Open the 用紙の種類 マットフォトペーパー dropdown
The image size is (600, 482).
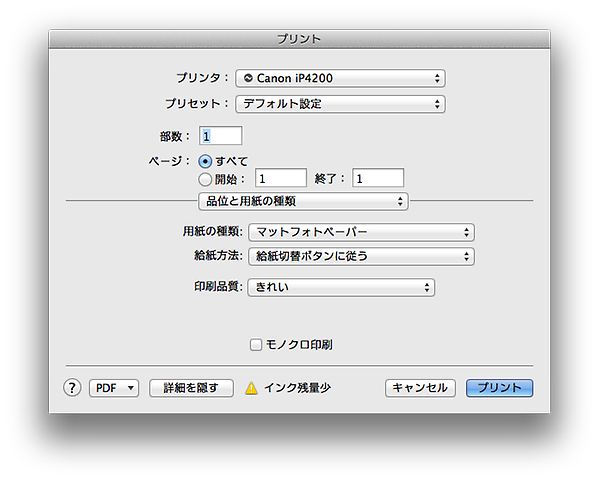pos(361,232)
